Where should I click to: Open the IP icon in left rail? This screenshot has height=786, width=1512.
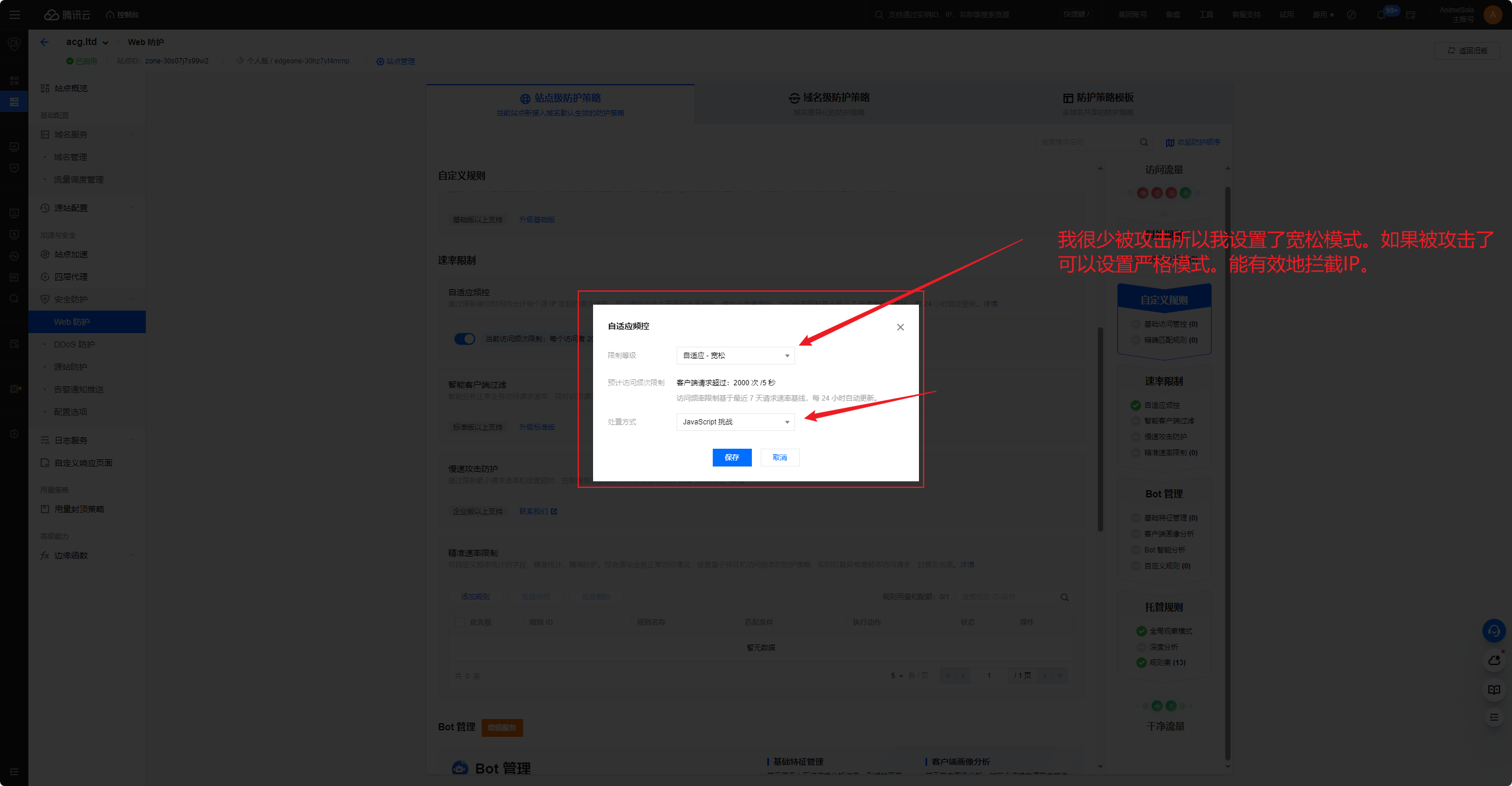[14, 277]
